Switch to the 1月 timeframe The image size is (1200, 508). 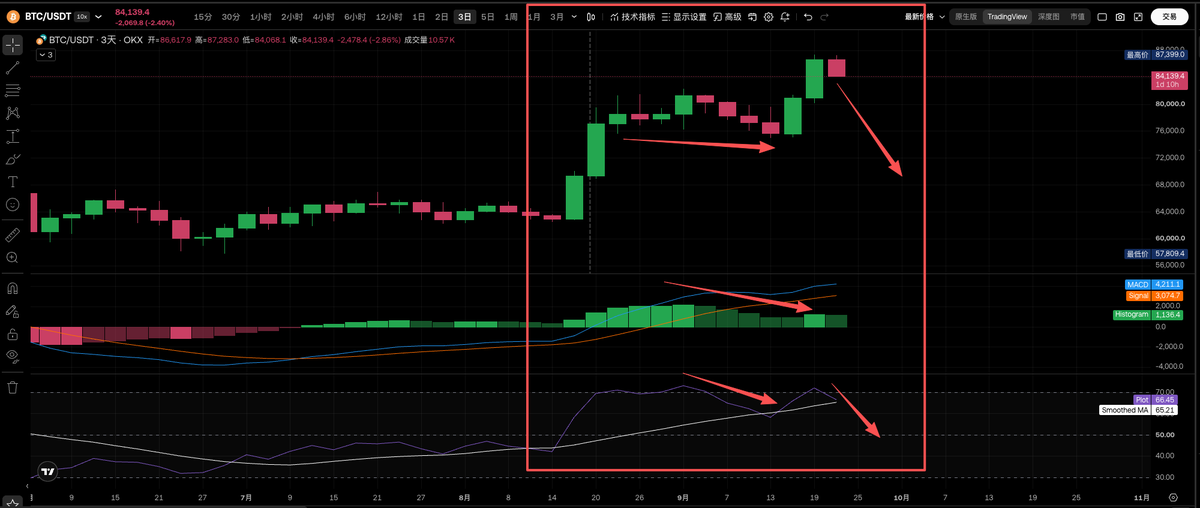534,17
